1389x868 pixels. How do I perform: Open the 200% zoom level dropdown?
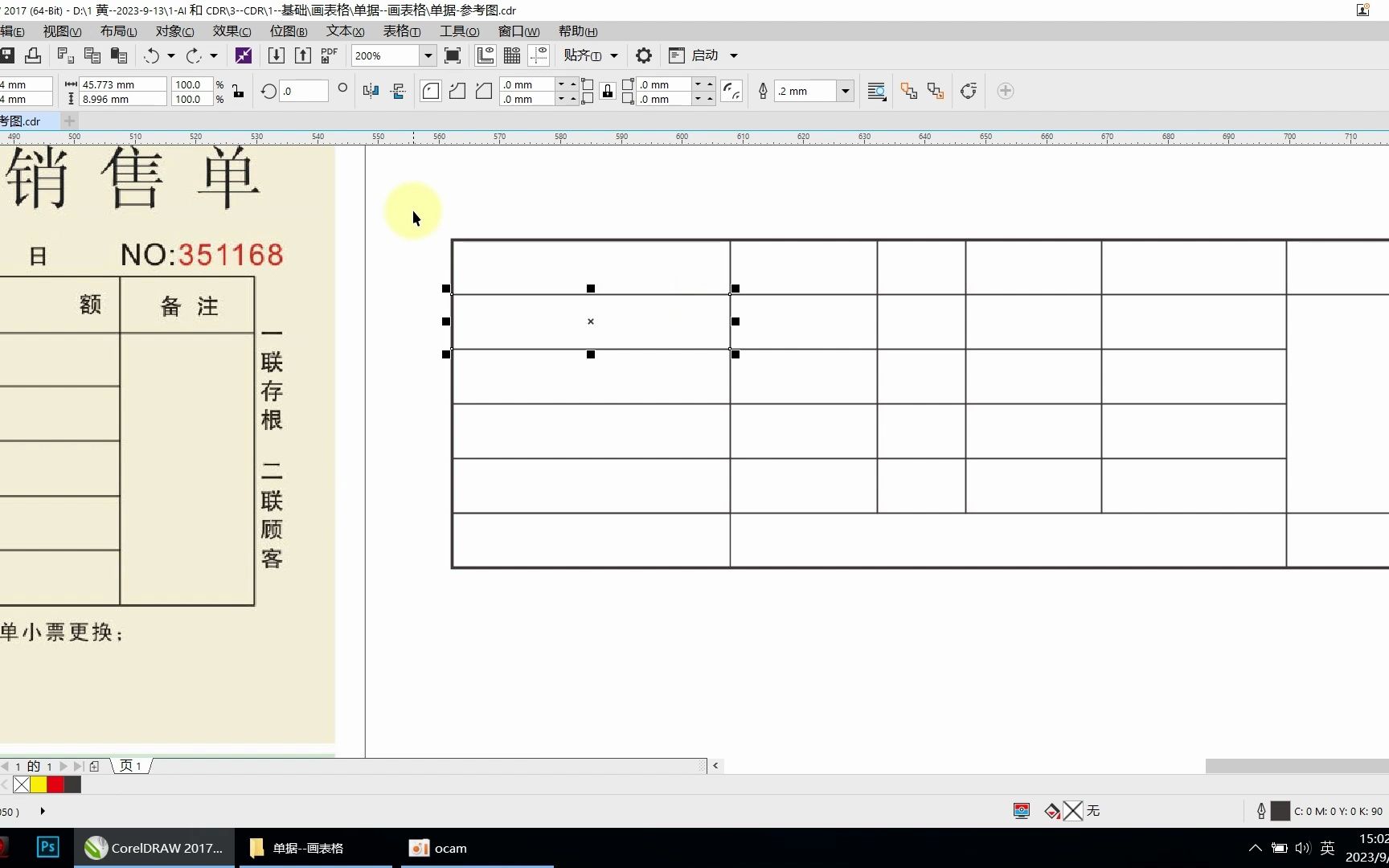(x=428, y=55)
